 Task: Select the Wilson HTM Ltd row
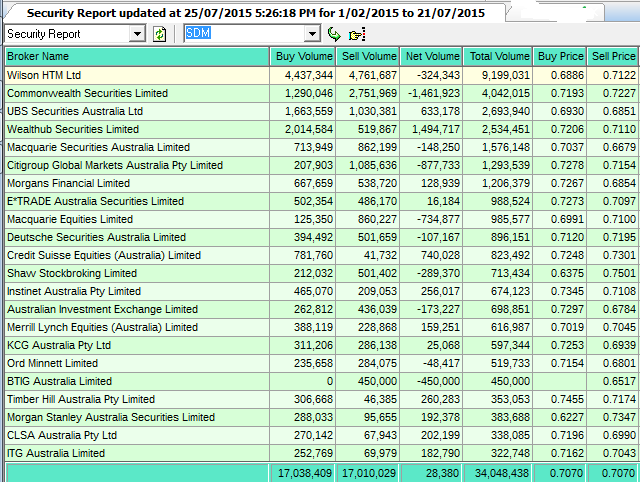[322, 76]
